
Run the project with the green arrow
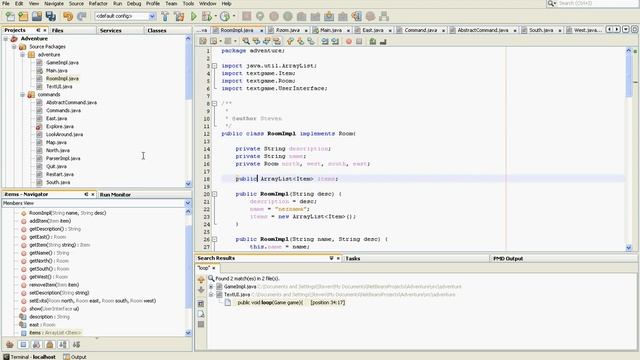click(194, 16)
